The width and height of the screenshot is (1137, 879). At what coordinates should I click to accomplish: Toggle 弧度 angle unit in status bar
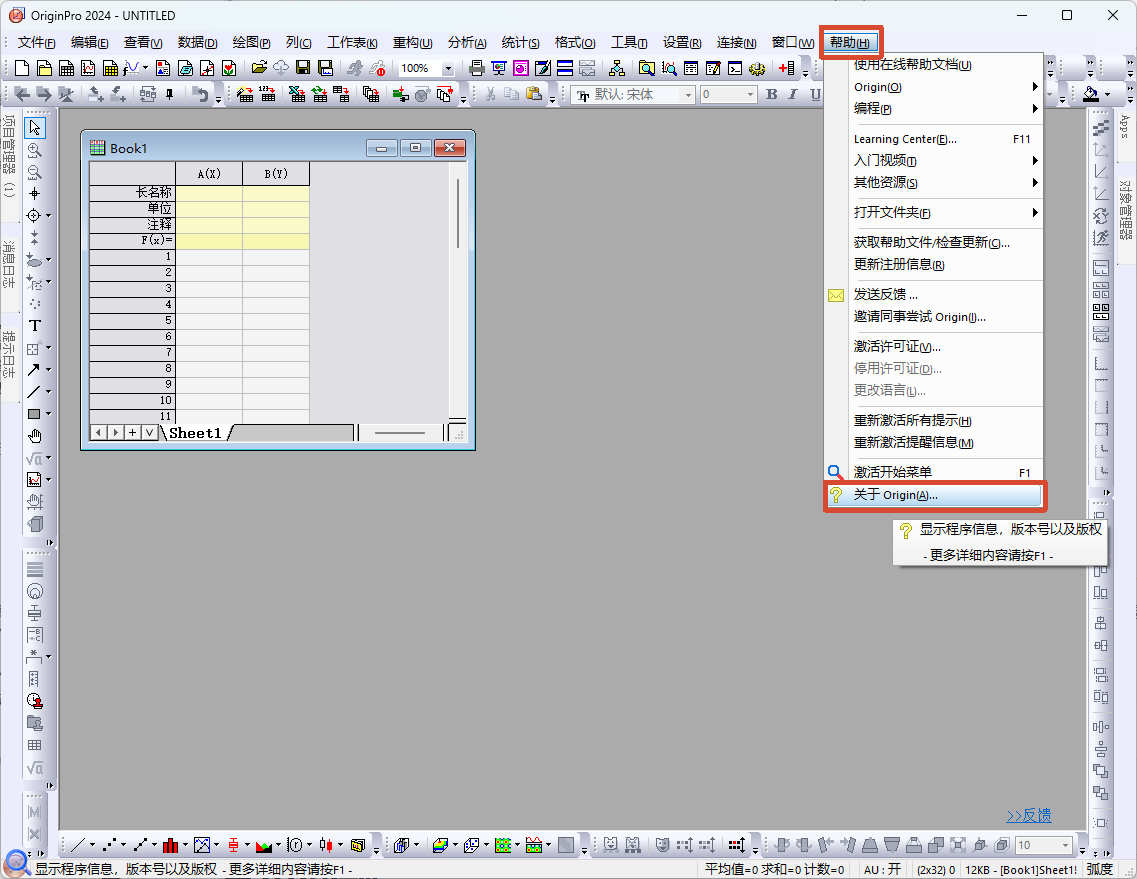[x=1099, y=869]
